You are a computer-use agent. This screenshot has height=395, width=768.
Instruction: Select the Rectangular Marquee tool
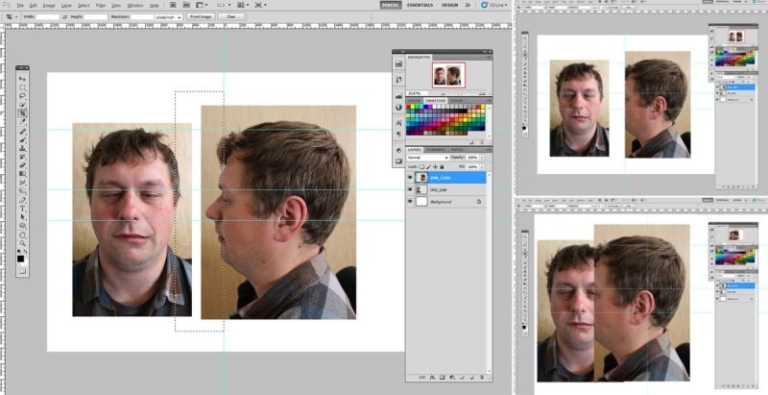pos(22,87)
